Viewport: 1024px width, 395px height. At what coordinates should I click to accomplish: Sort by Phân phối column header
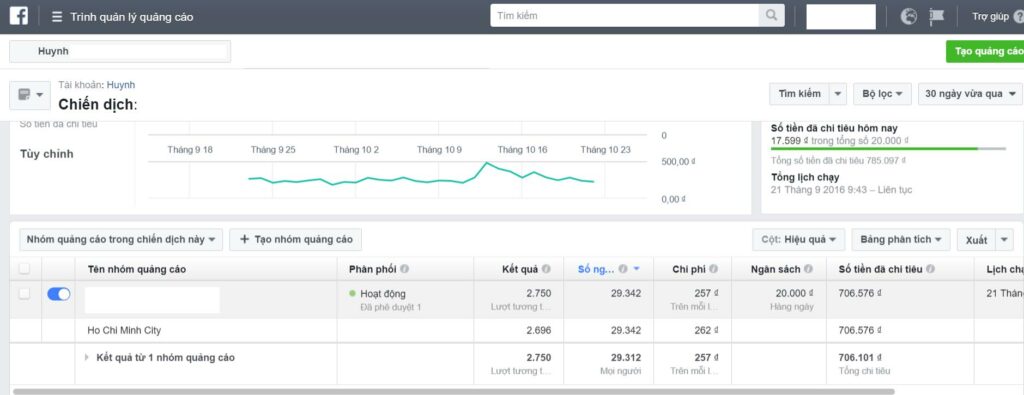pos(372,269)
